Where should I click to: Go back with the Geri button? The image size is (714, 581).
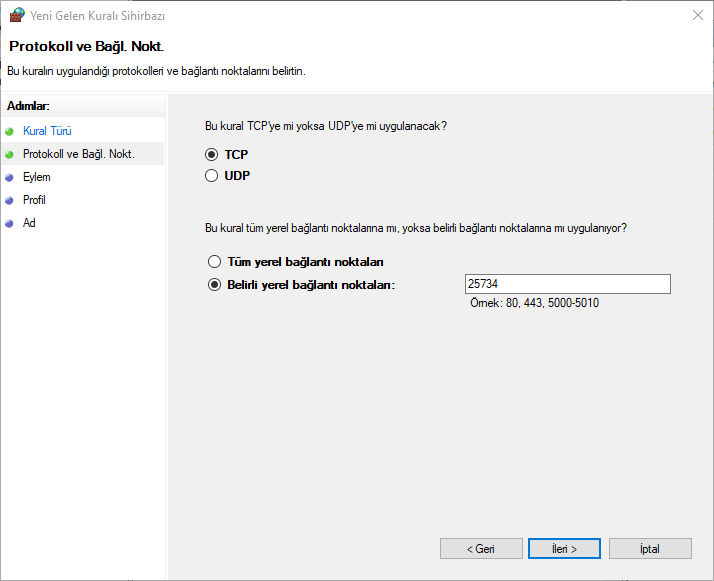pos(481,549)
